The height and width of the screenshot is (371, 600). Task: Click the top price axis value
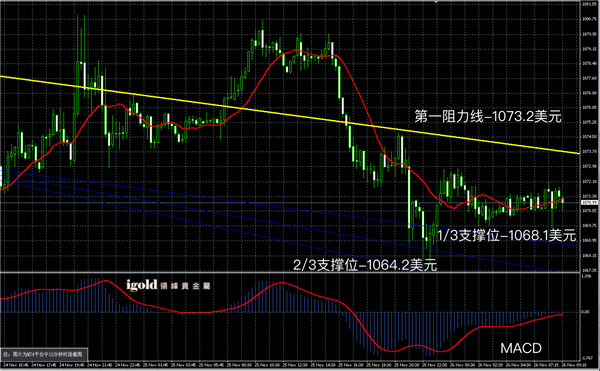[x=588, y=4]
